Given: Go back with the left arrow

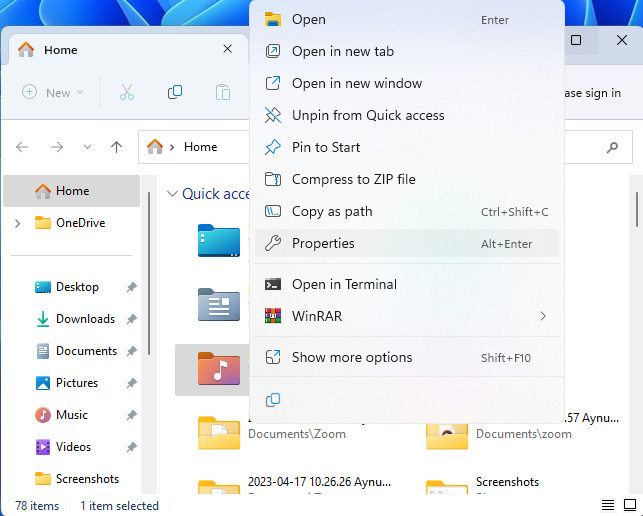Looking at the screenshot, I should click(22, 147).
